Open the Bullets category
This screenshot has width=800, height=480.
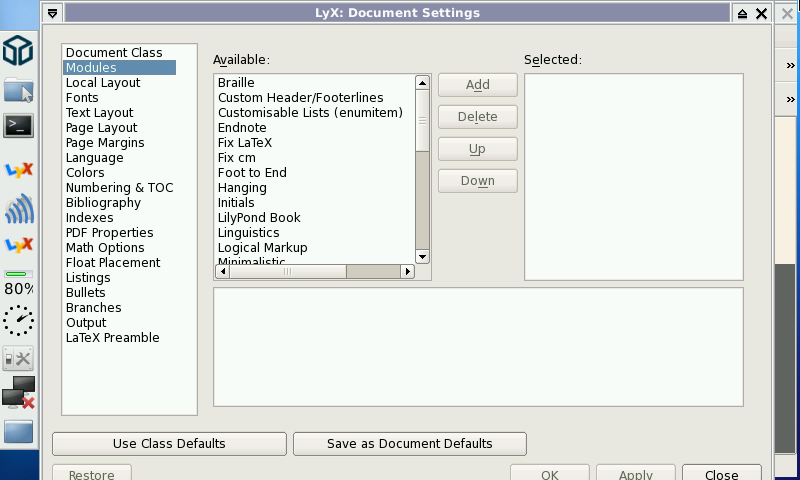coord(86,293)
